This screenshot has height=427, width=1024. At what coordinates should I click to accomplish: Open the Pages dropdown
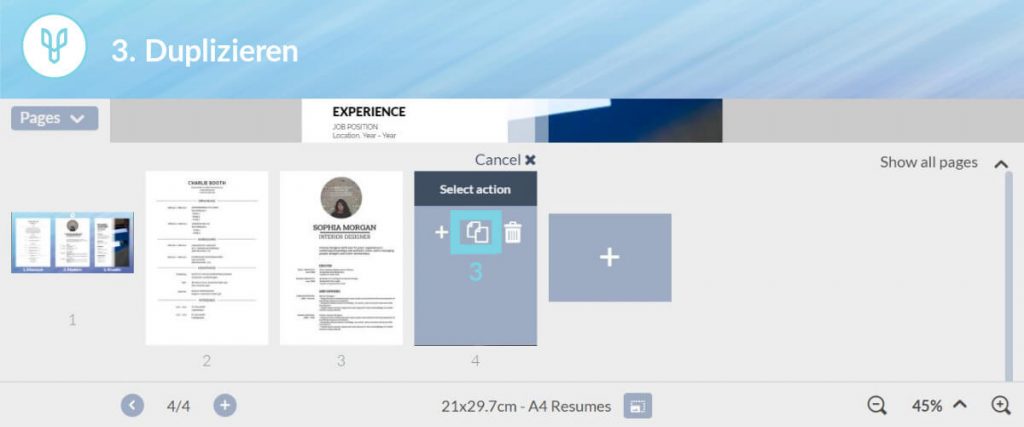pos(54,118)
